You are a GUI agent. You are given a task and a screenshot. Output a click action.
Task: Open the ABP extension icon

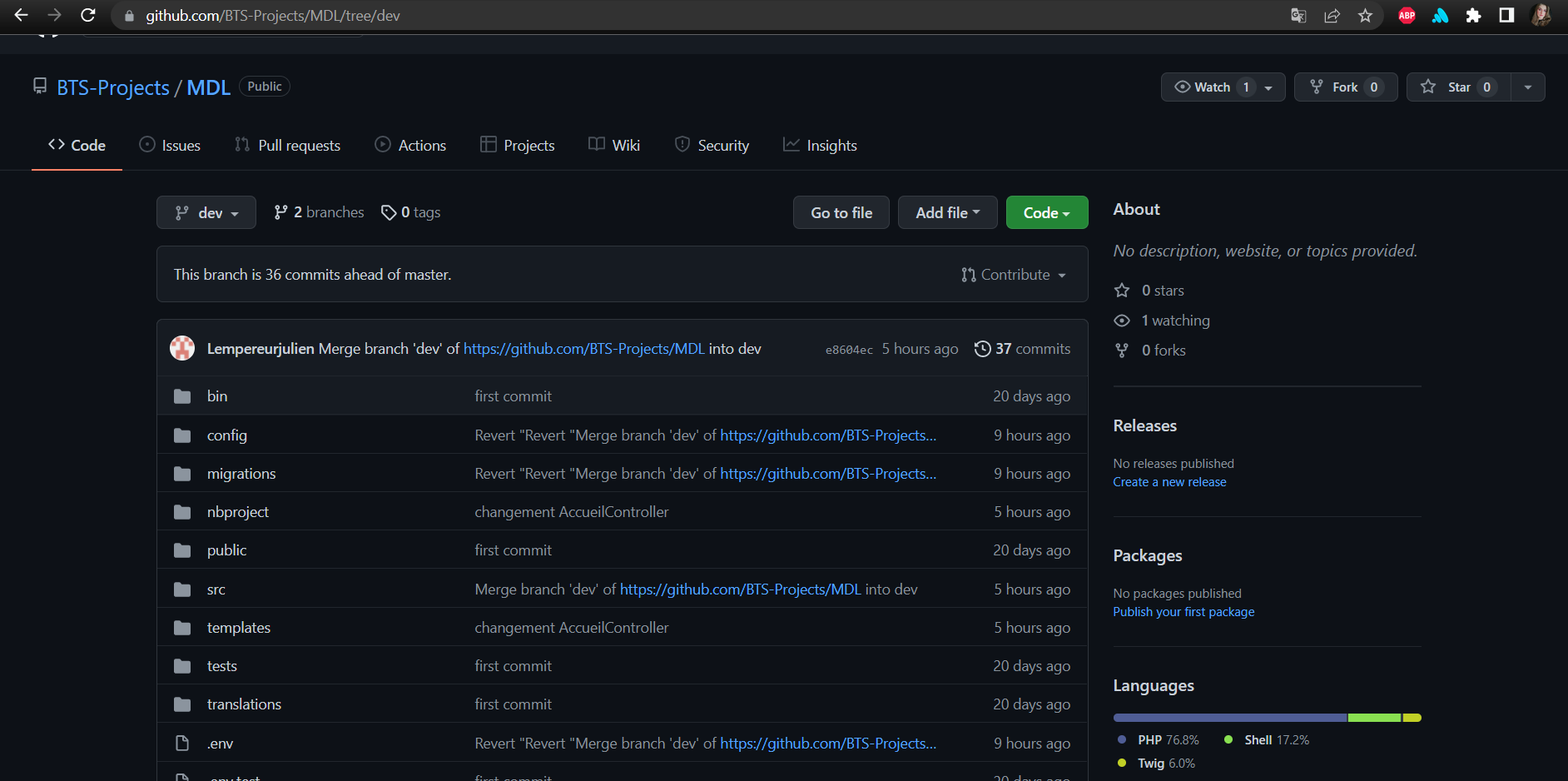[1407, 15]
